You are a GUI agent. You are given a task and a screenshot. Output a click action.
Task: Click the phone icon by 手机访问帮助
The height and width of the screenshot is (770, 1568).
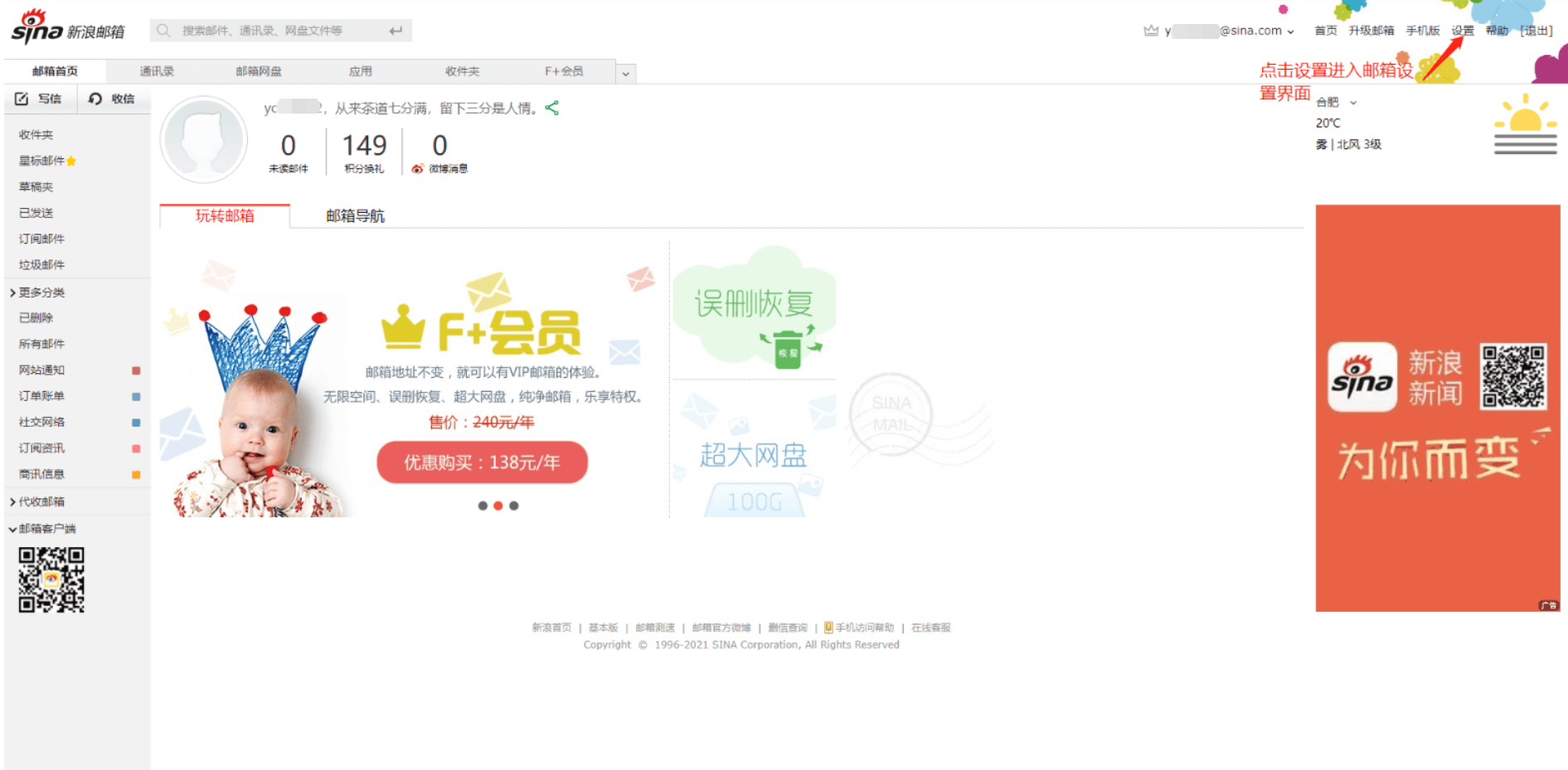(828, 627)
